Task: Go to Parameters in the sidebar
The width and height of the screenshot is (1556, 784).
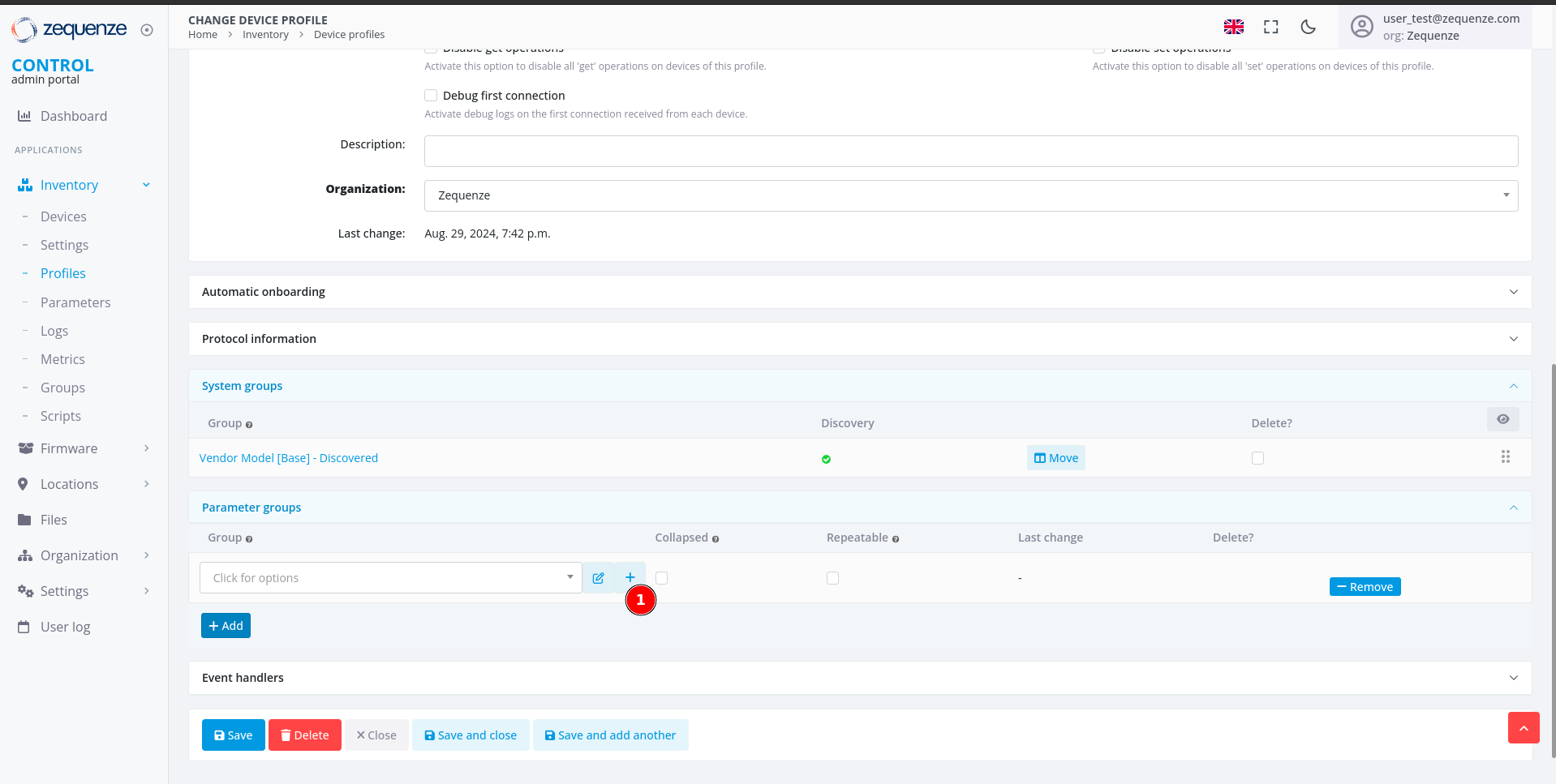Action: tap(75, 302)
